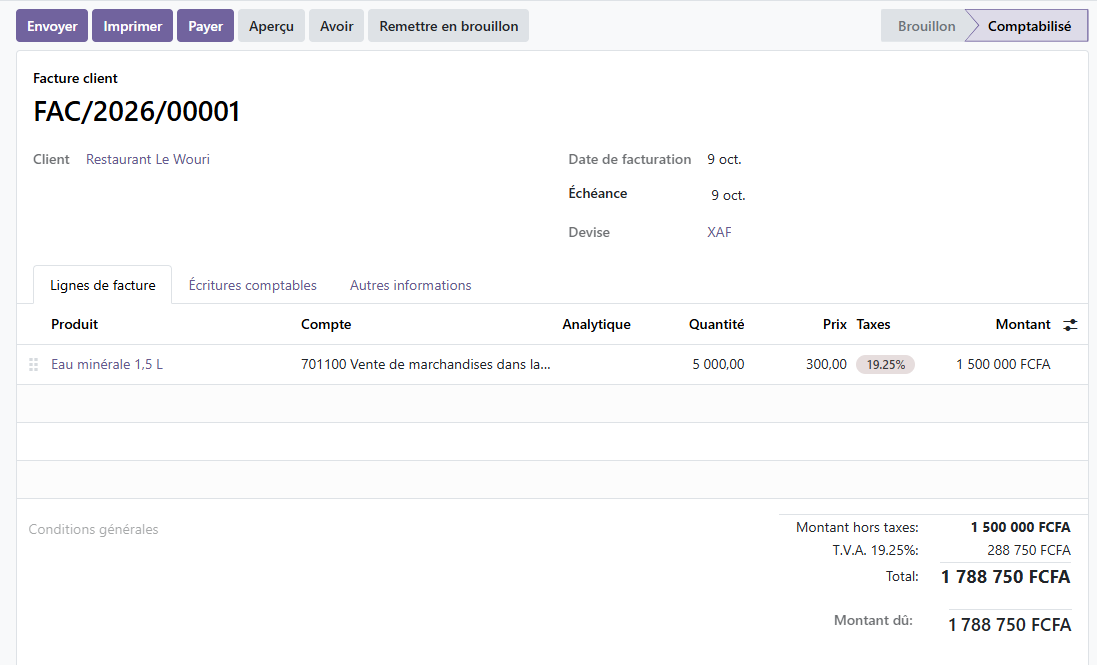The width and height of the screenshot is (1097, 665).
Task: Open the Autres informations tab
Action: pos(411,285)
